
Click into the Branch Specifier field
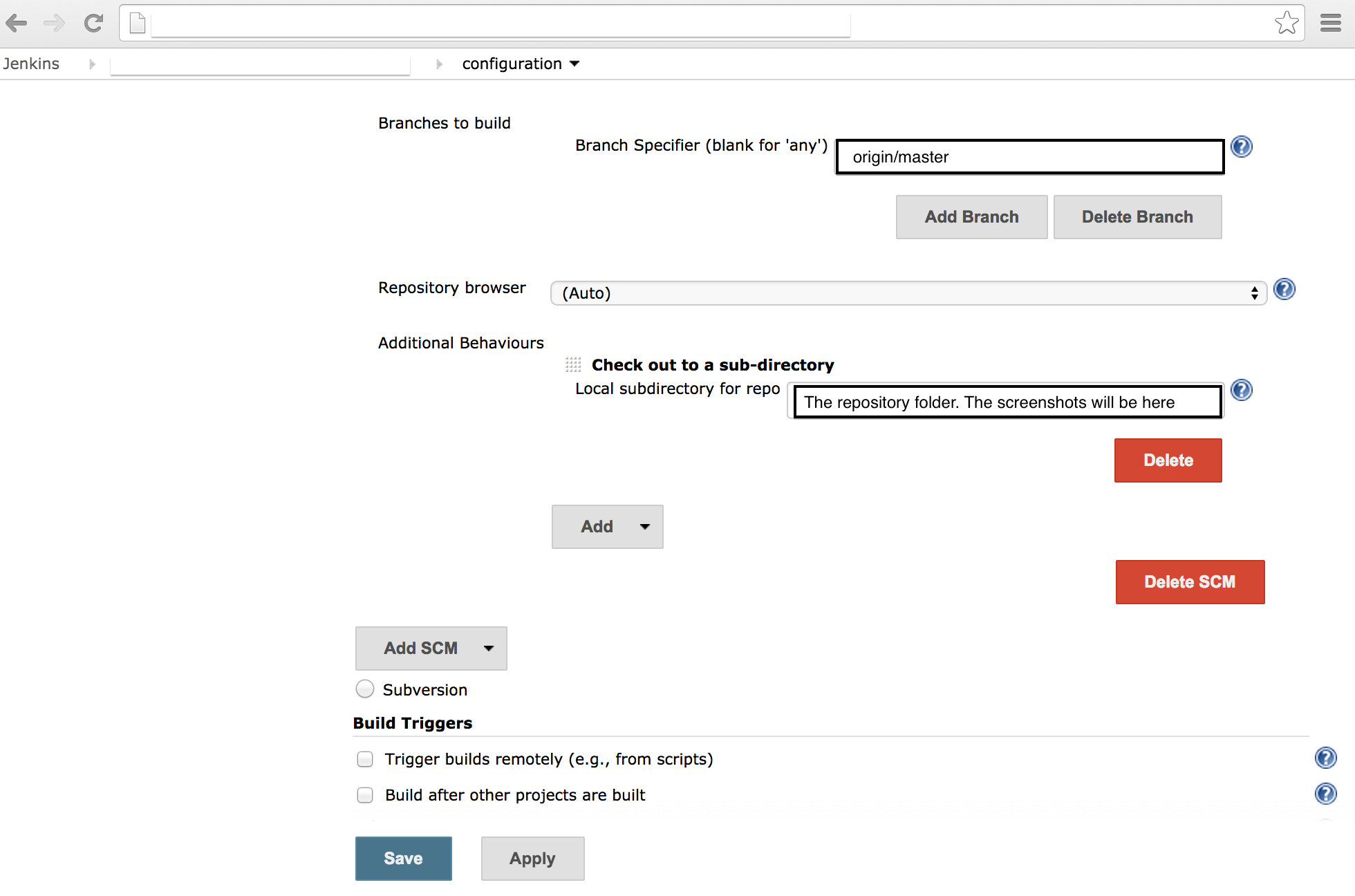[x=1029, y=157]
